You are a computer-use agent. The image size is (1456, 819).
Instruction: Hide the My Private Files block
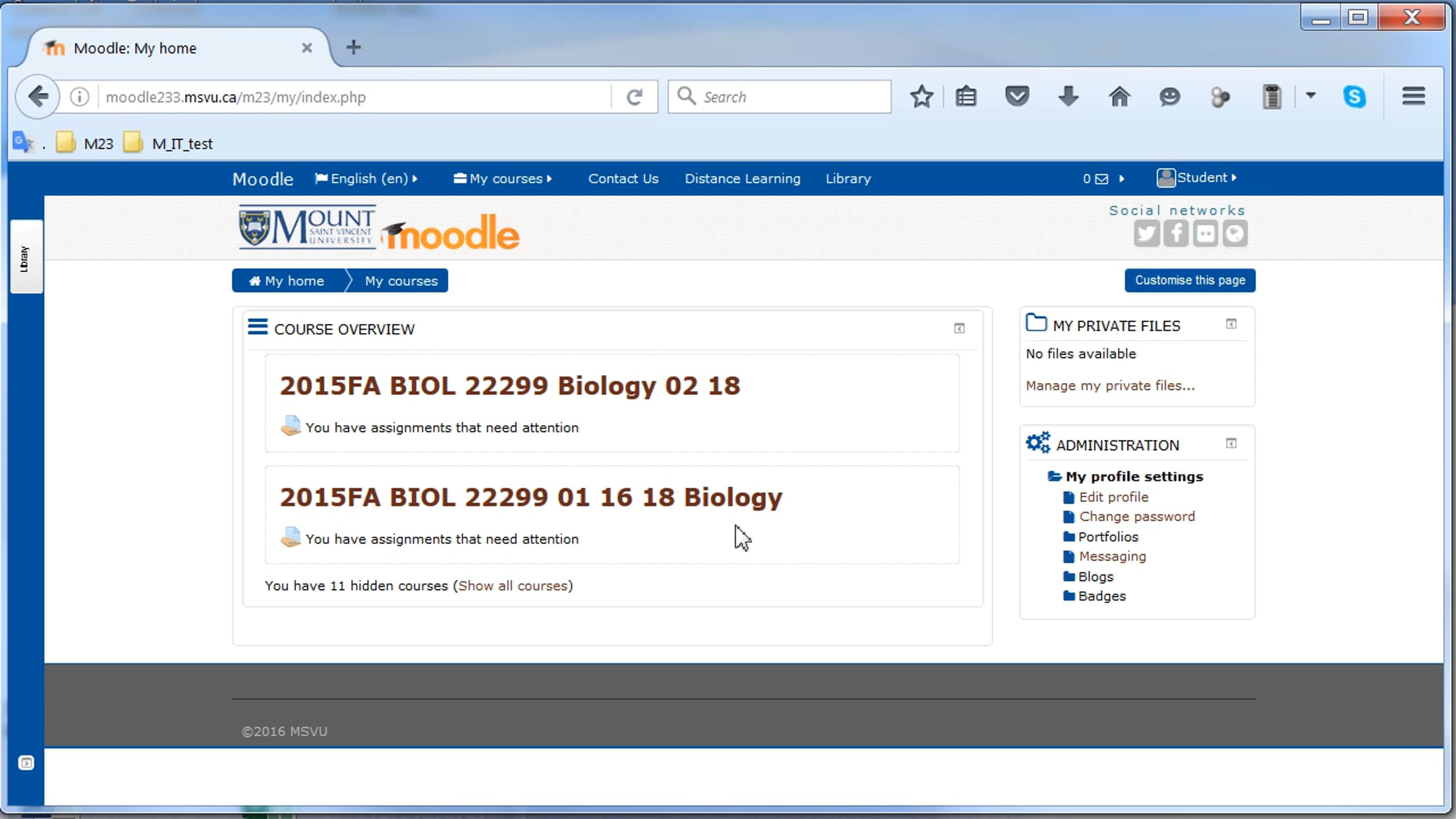point(1231,324)
